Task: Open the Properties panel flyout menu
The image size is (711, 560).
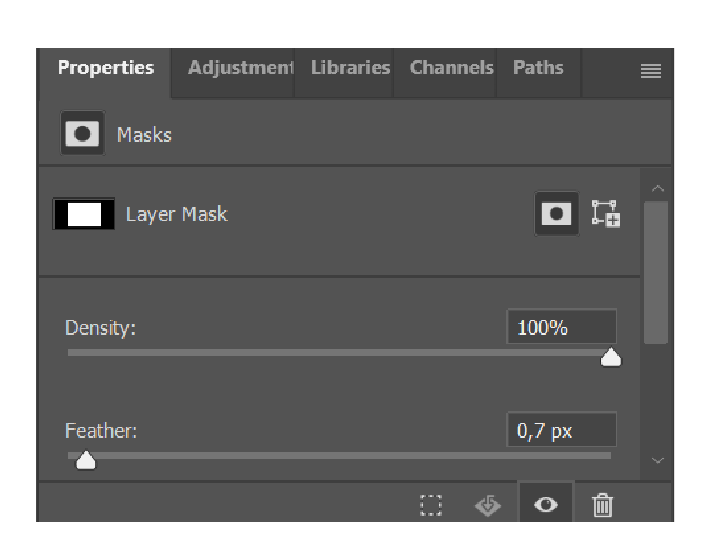Action: coord(651,71)
